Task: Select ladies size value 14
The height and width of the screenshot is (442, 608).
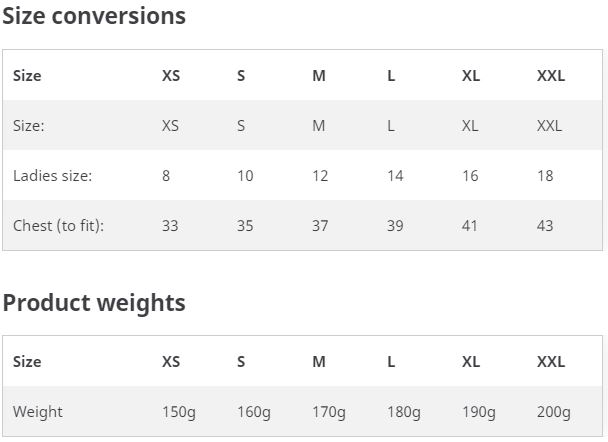Action: (x=395, y=176)
